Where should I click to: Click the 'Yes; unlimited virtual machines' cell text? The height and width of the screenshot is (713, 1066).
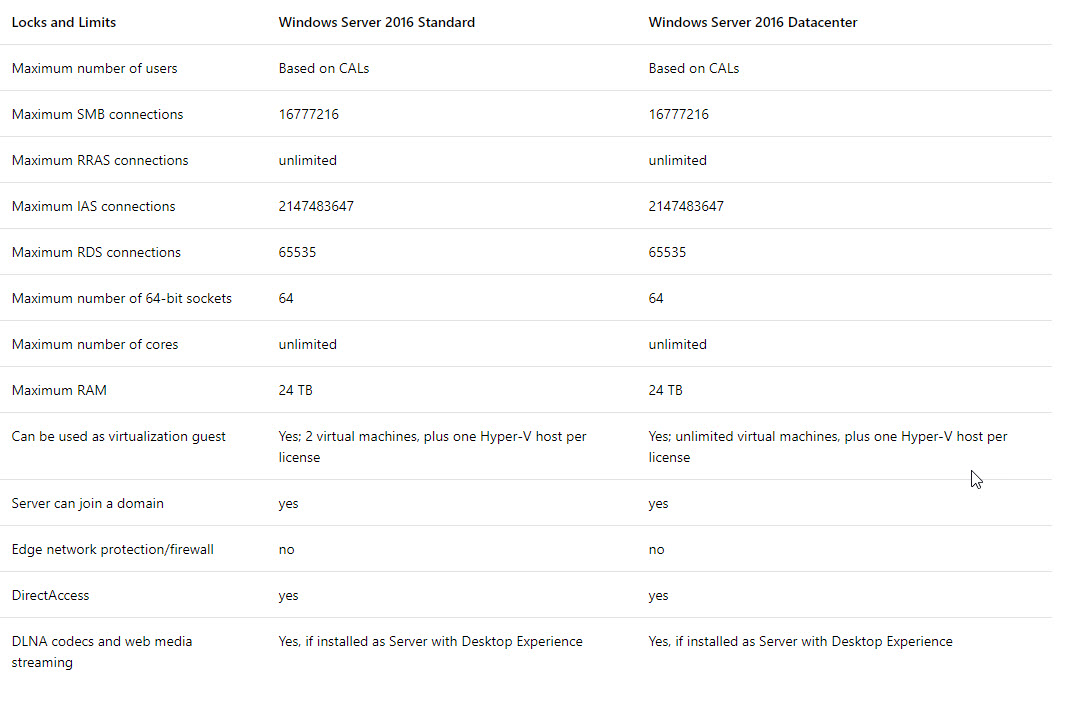(x=828, y=447)
